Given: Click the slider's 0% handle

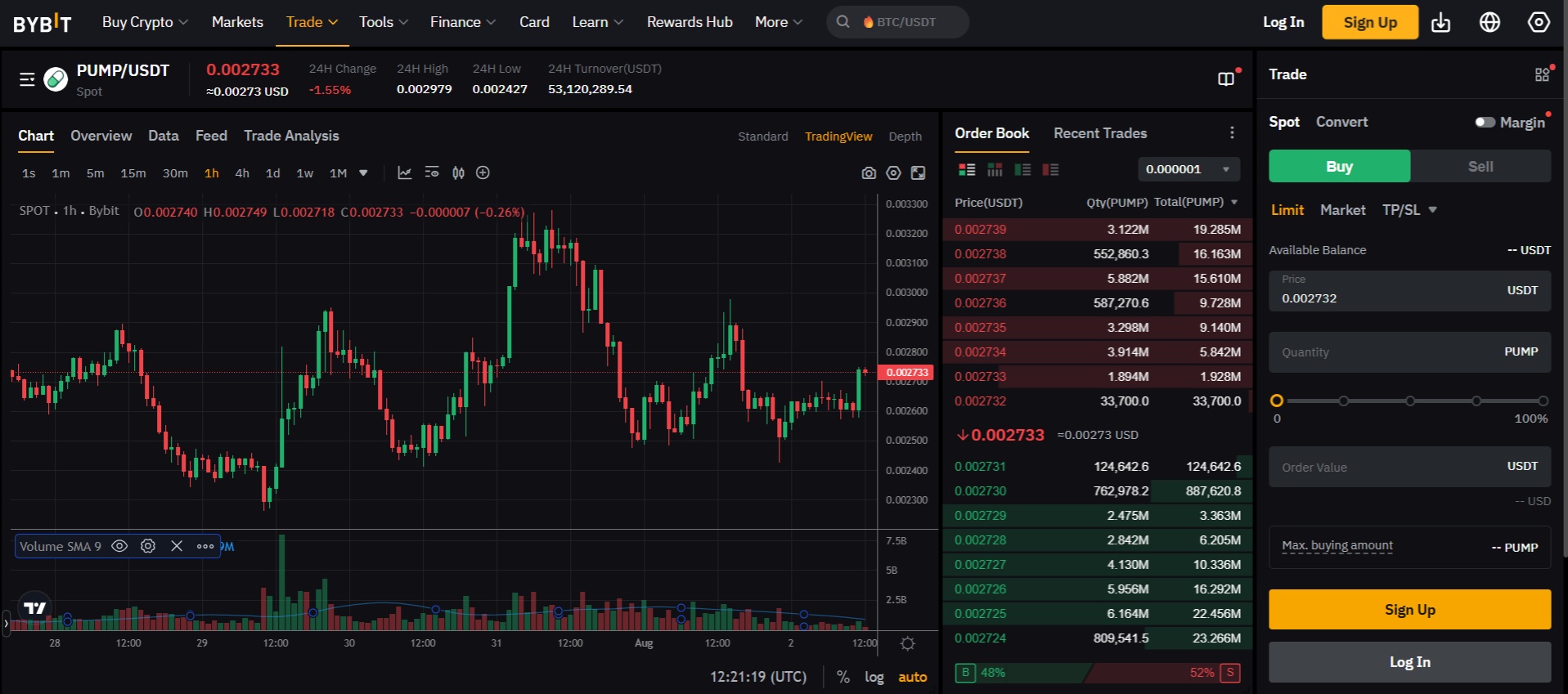Looking at the screenshot, I should [x=1277, y=401].
